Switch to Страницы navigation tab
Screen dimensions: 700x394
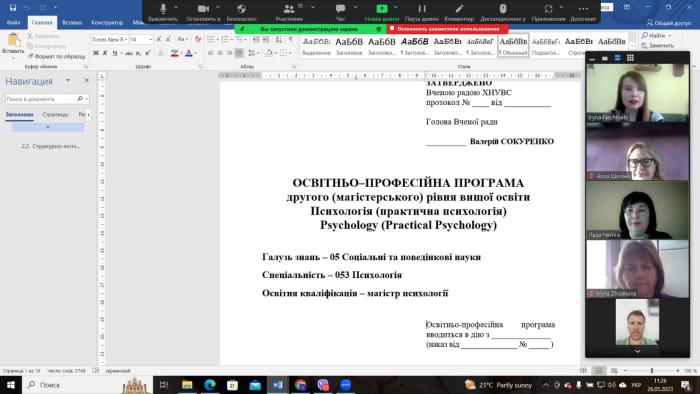pos(55,115)
